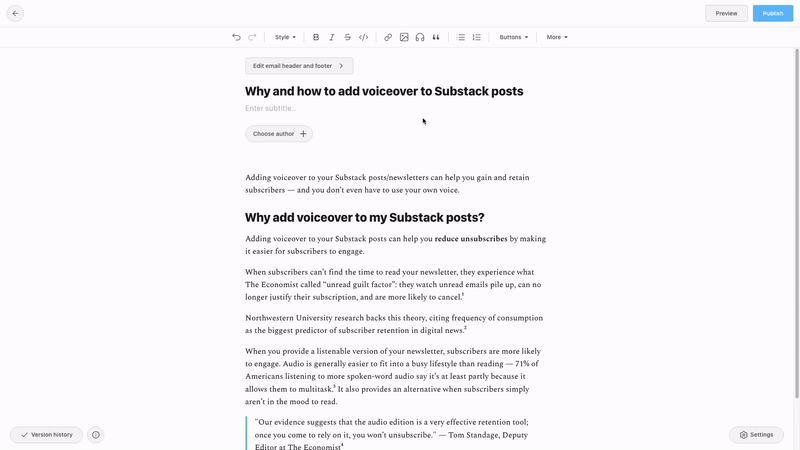Click footnote marker 1 after "cancel."

tap(463, 295)
